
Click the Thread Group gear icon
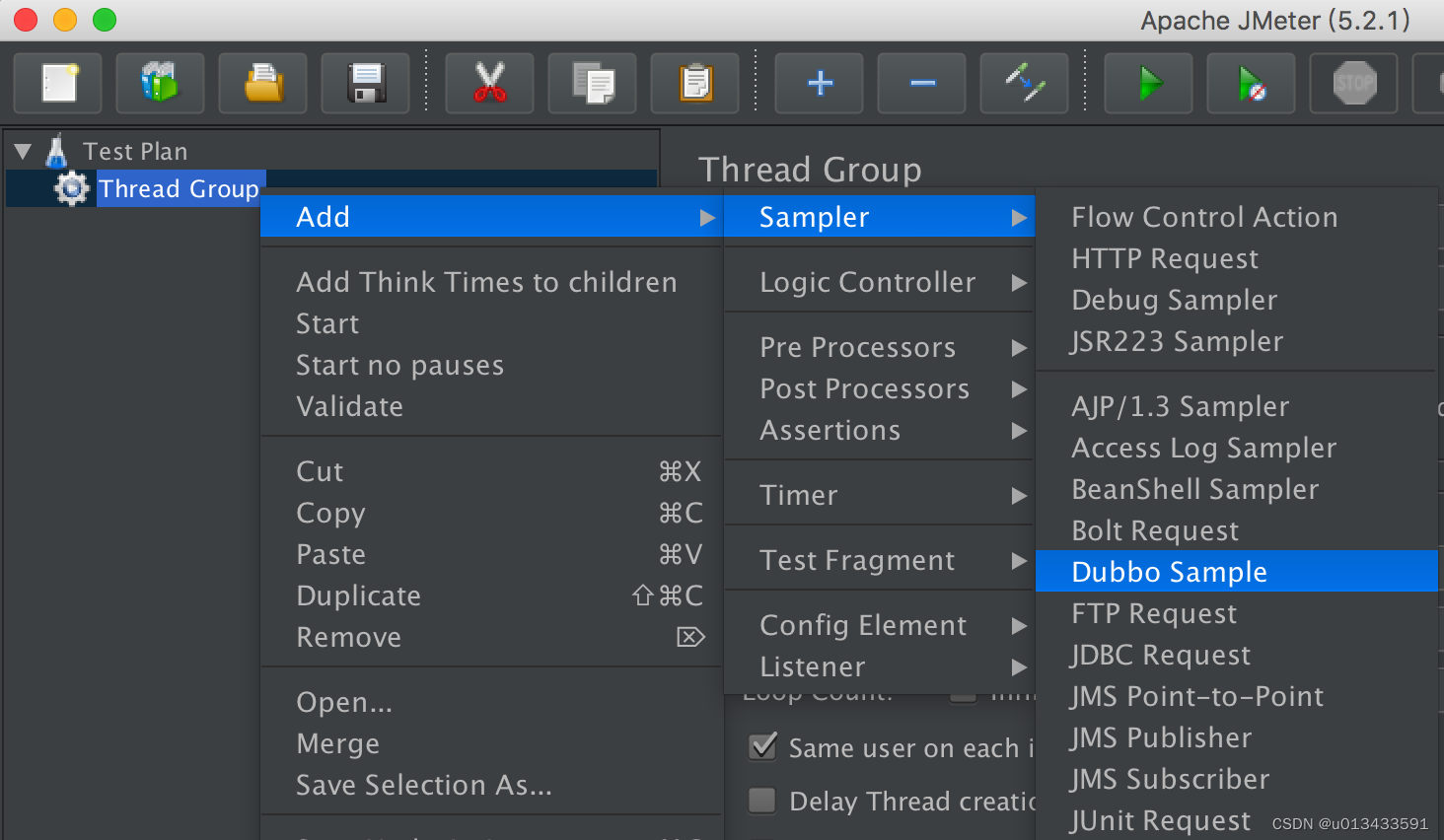[71, 188]
